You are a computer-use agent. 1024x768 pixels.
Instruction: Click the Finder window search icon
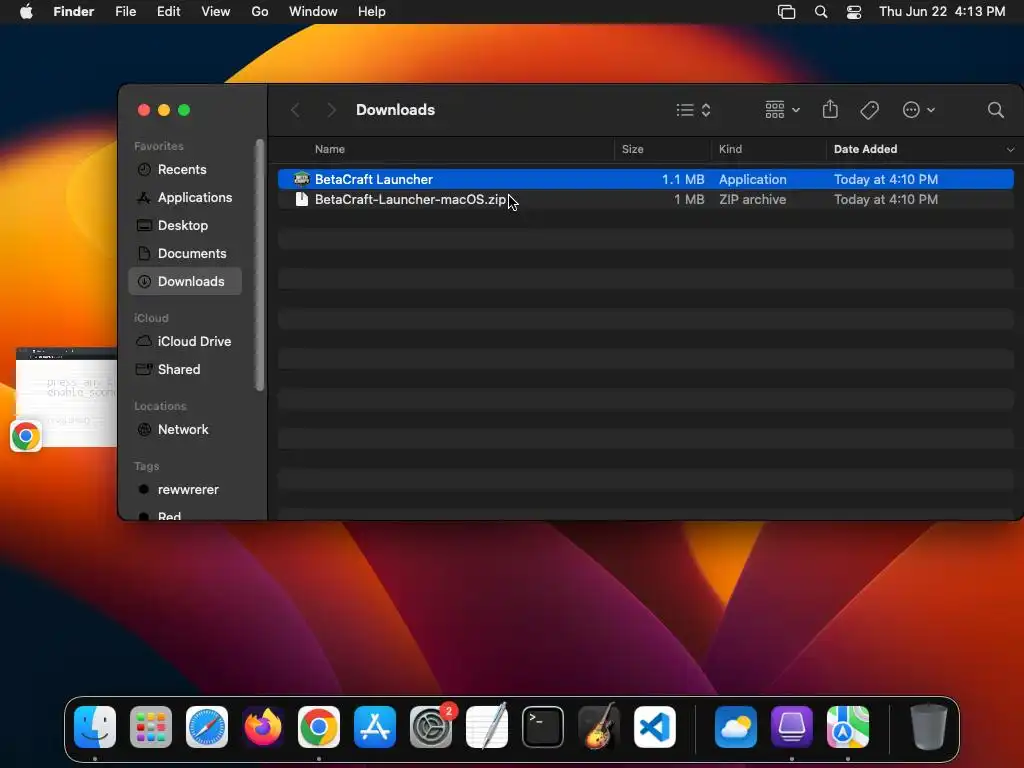click(995, 110)
